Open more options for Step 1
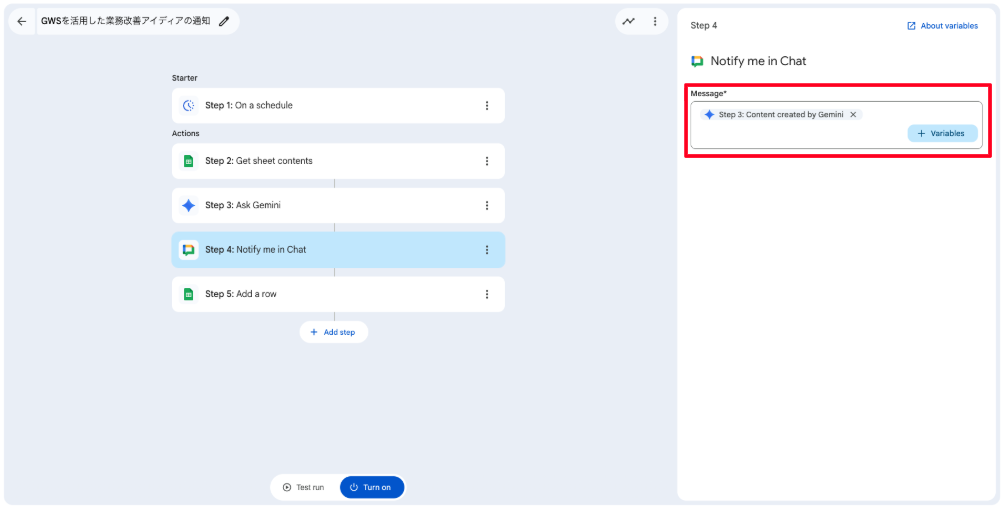Viewport: 1005px width, 511px height. tap(487, 106)
